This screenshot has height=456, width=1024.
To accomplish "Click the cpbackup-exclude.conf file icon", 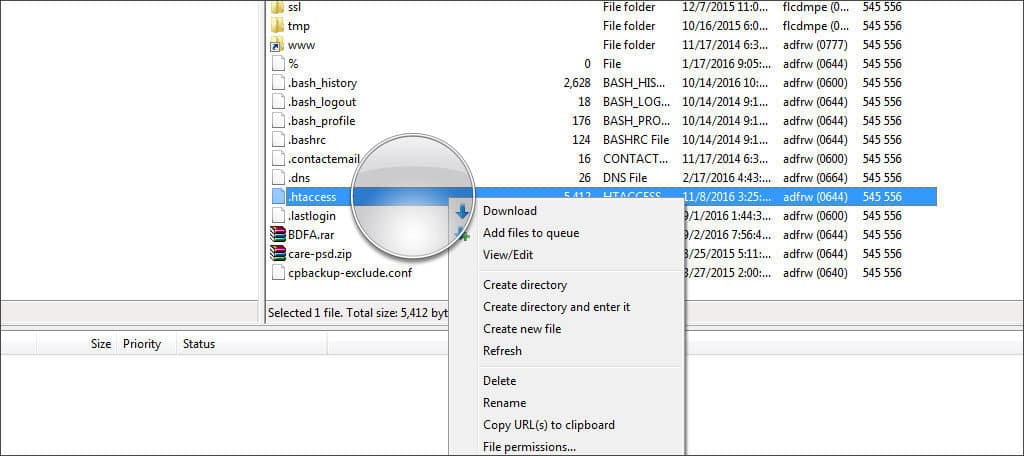I will click(278, 272).
